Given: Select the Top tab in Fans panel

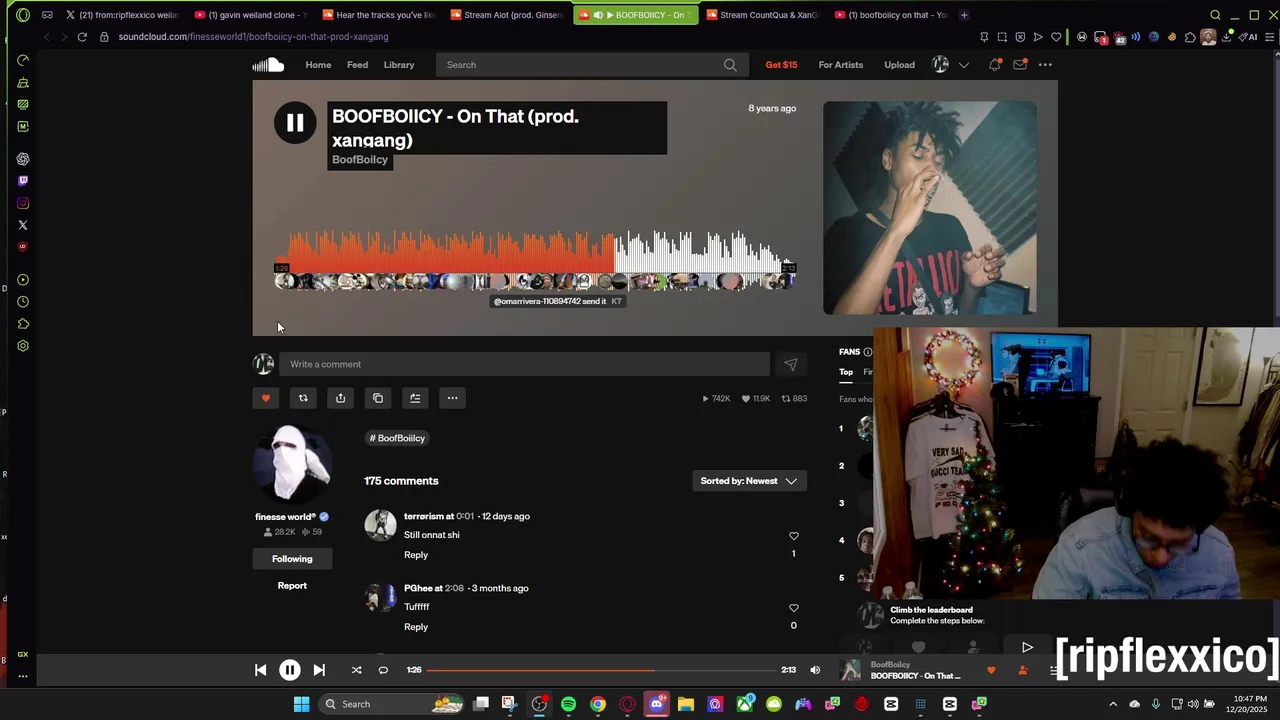Looking at the screenshot, I should tap(846, 372).
